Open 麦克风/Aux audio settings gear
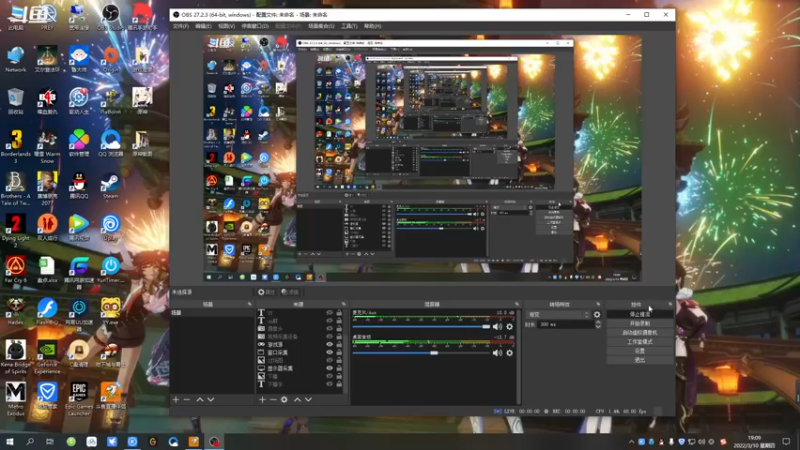 (509, 327)
